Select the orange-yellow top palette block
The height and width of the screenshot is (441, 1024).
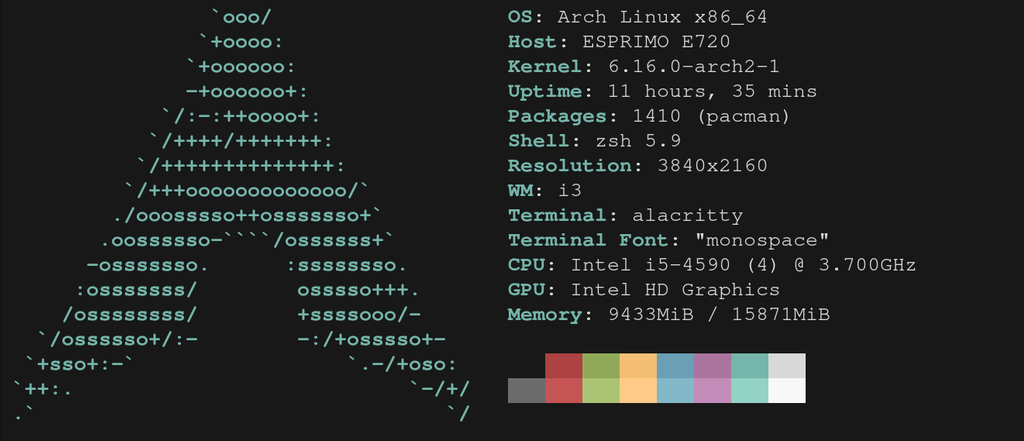click(638, 366)
